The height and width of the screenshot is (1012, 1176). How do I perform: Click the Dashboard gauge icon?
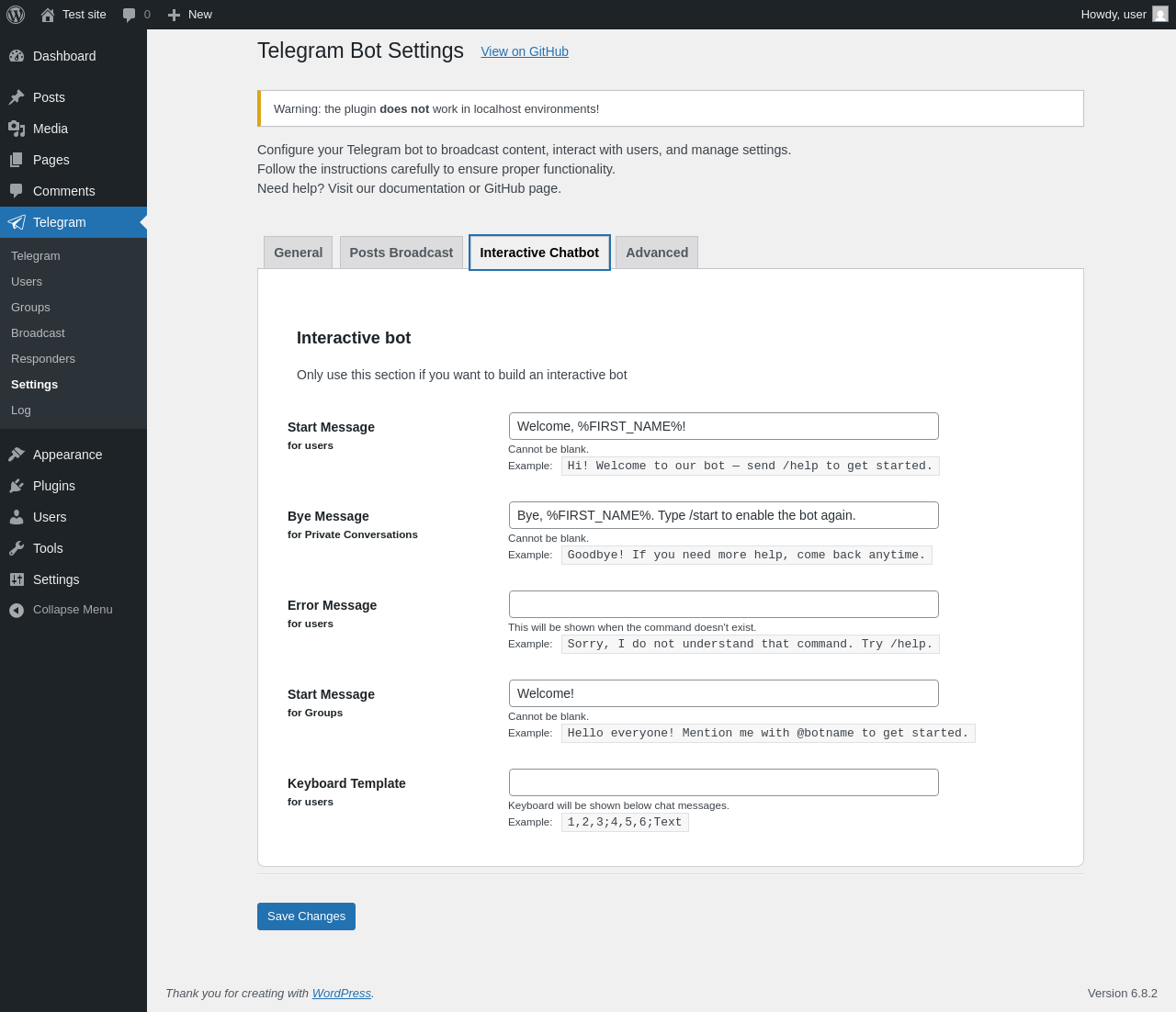(17, 56)
